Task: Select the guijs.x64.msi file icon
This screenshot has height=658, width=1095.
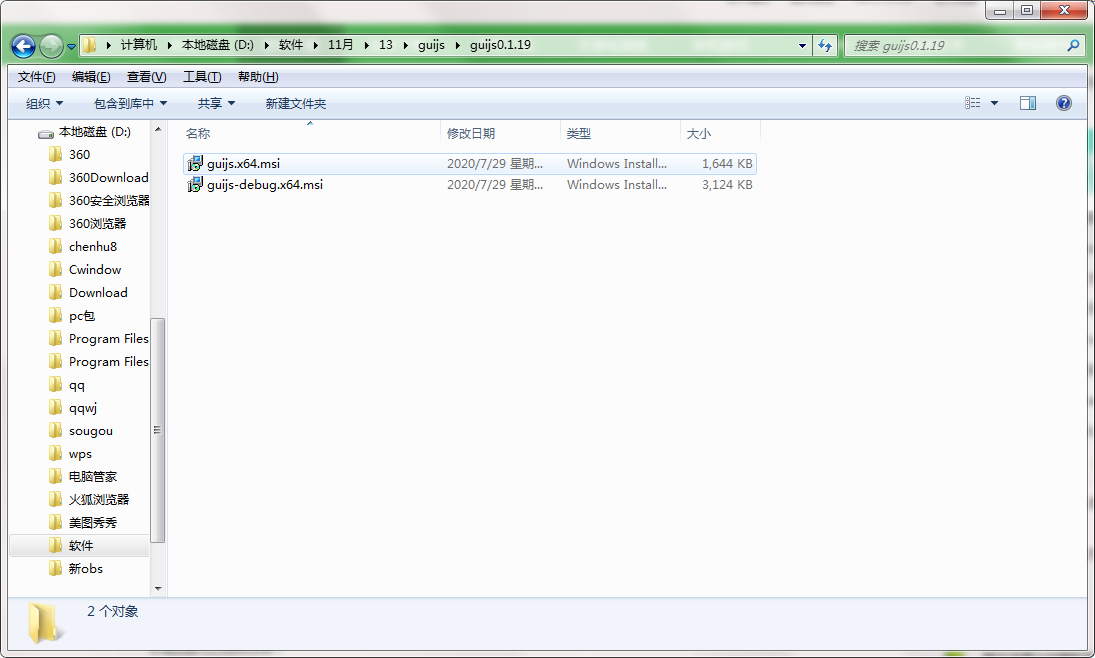Action: click(x=195, y=163)
